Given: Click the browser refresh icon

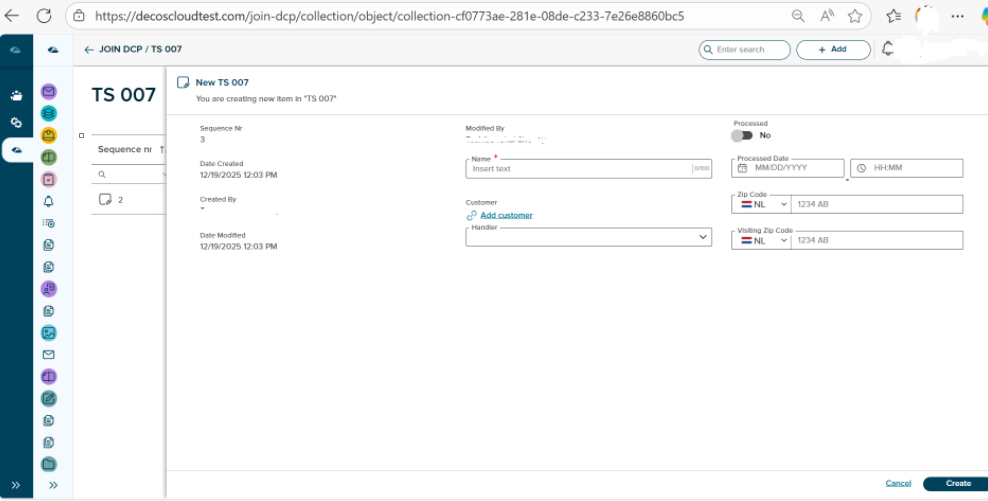Looking at the screenshot, I should coord(44,16).
